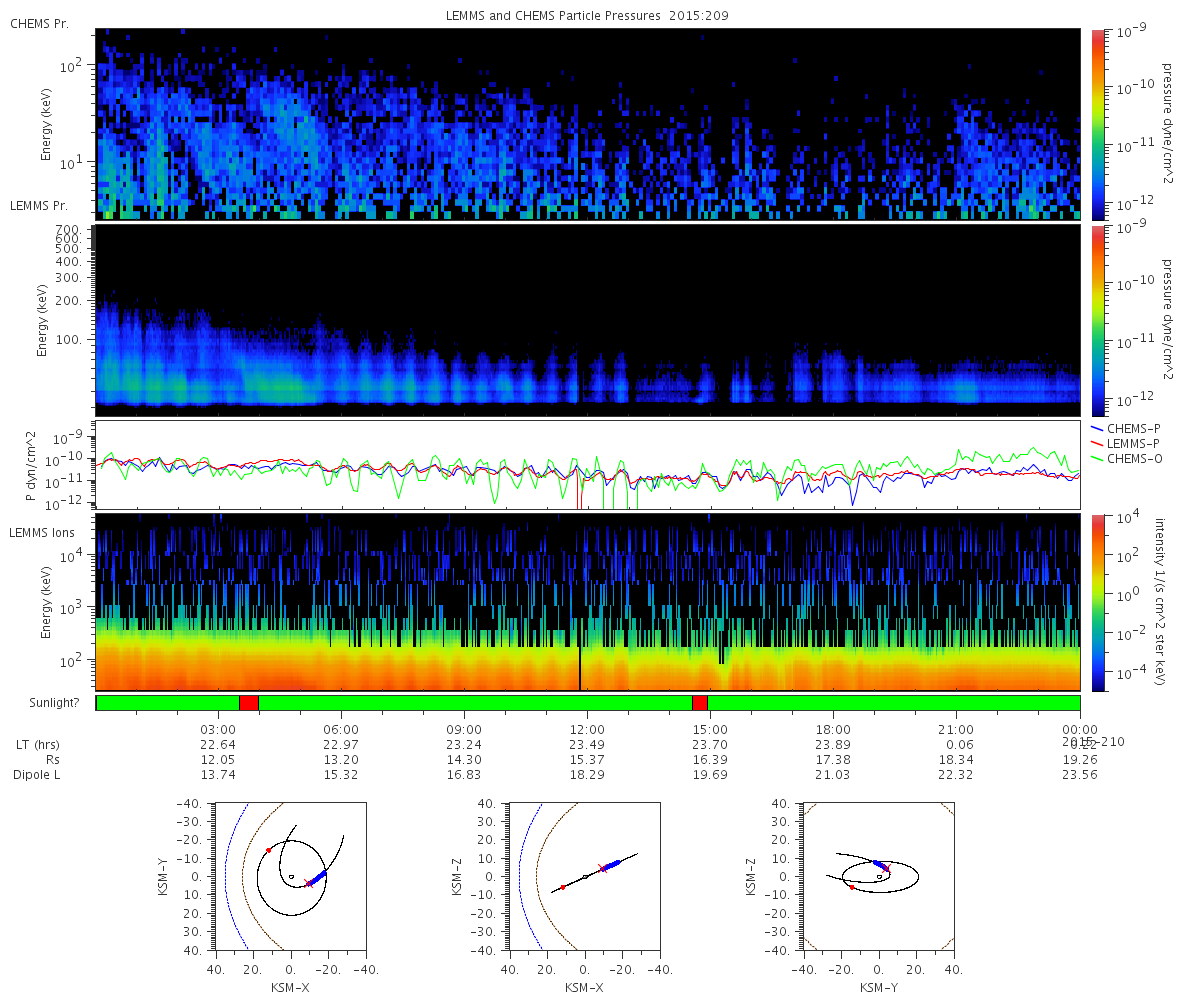Click the Dipole L value 21.03
The width and height of the screenshot is (1200, 1000).
click(833, 775)
